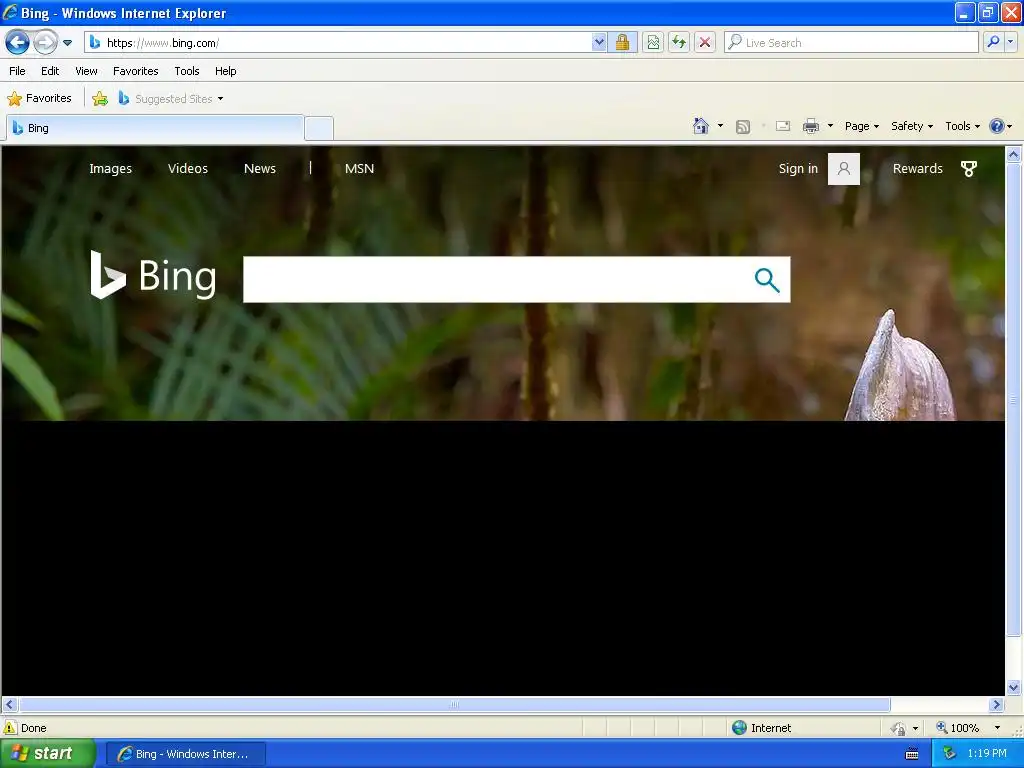
Task: Open the Tools menu in menu bar
Action: coord(187,71)
